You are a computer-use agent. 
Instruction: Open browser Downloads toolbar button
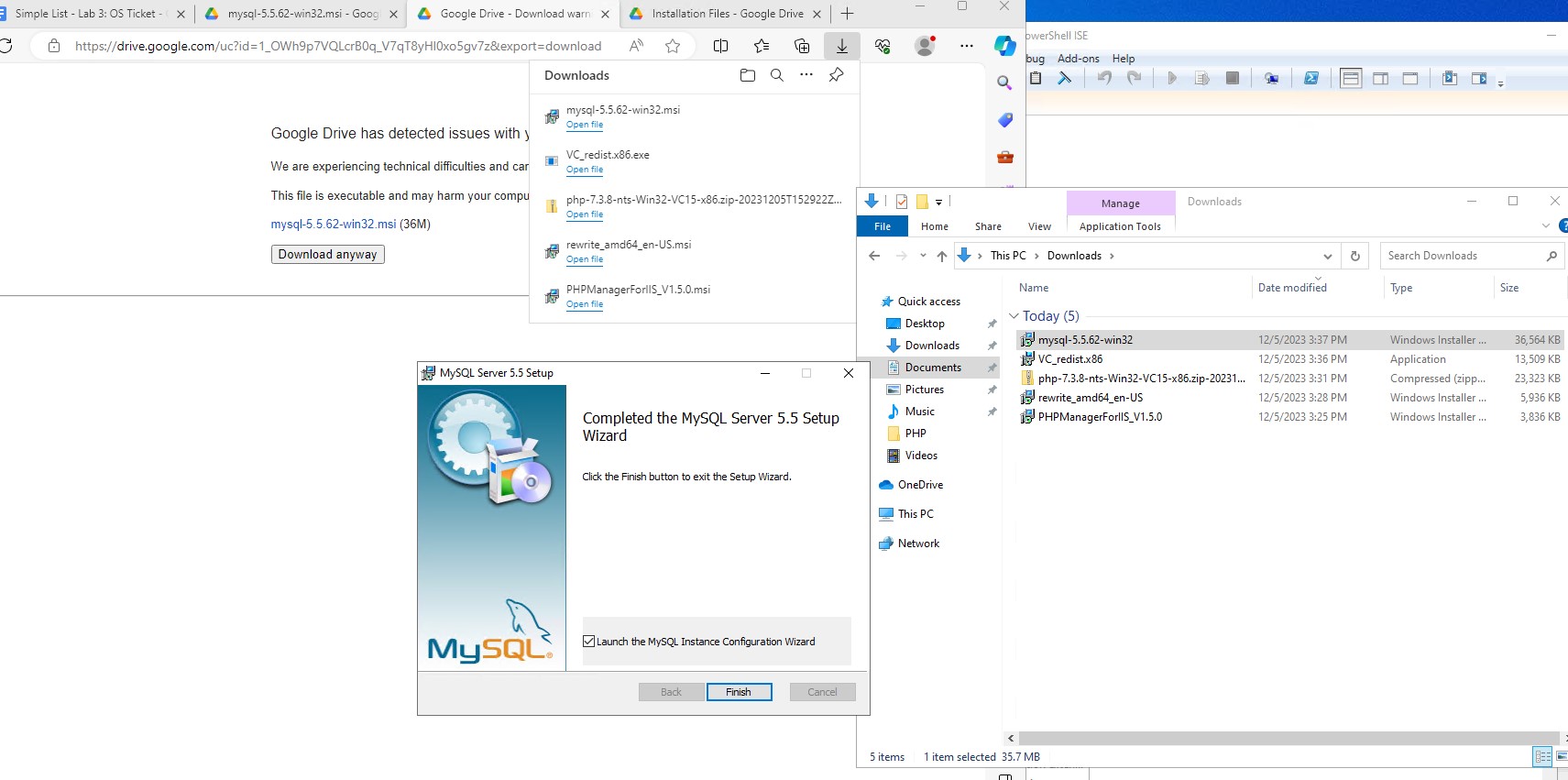pos(841,46)
